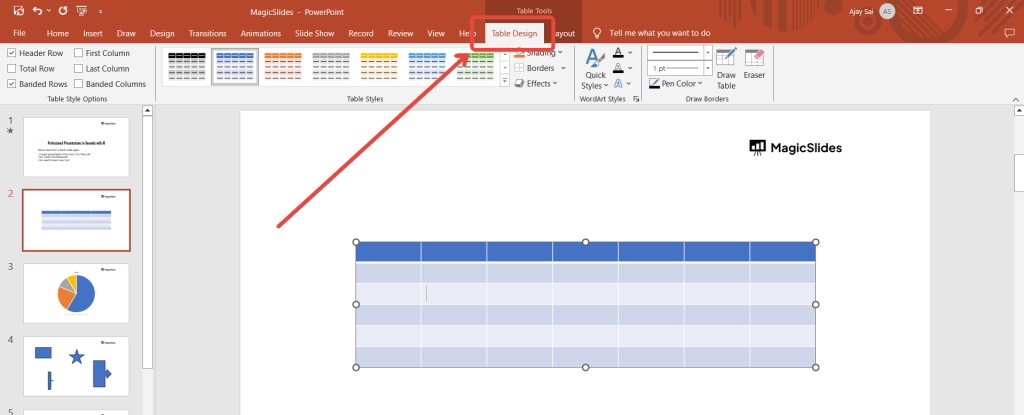This screenshot has height=415, width=1024.
Task: Start presentation from beginning icon
Action: pyautogui.click(x=82, y=10)
